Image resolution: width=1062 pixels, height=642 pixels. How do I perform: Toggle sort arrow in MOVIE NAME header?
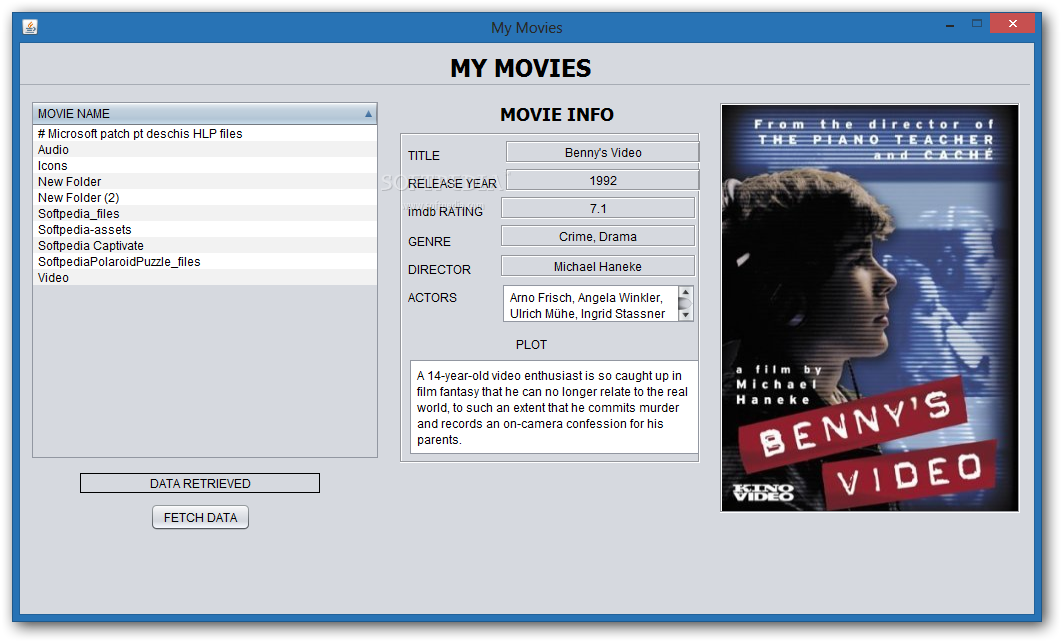point(368,114)
